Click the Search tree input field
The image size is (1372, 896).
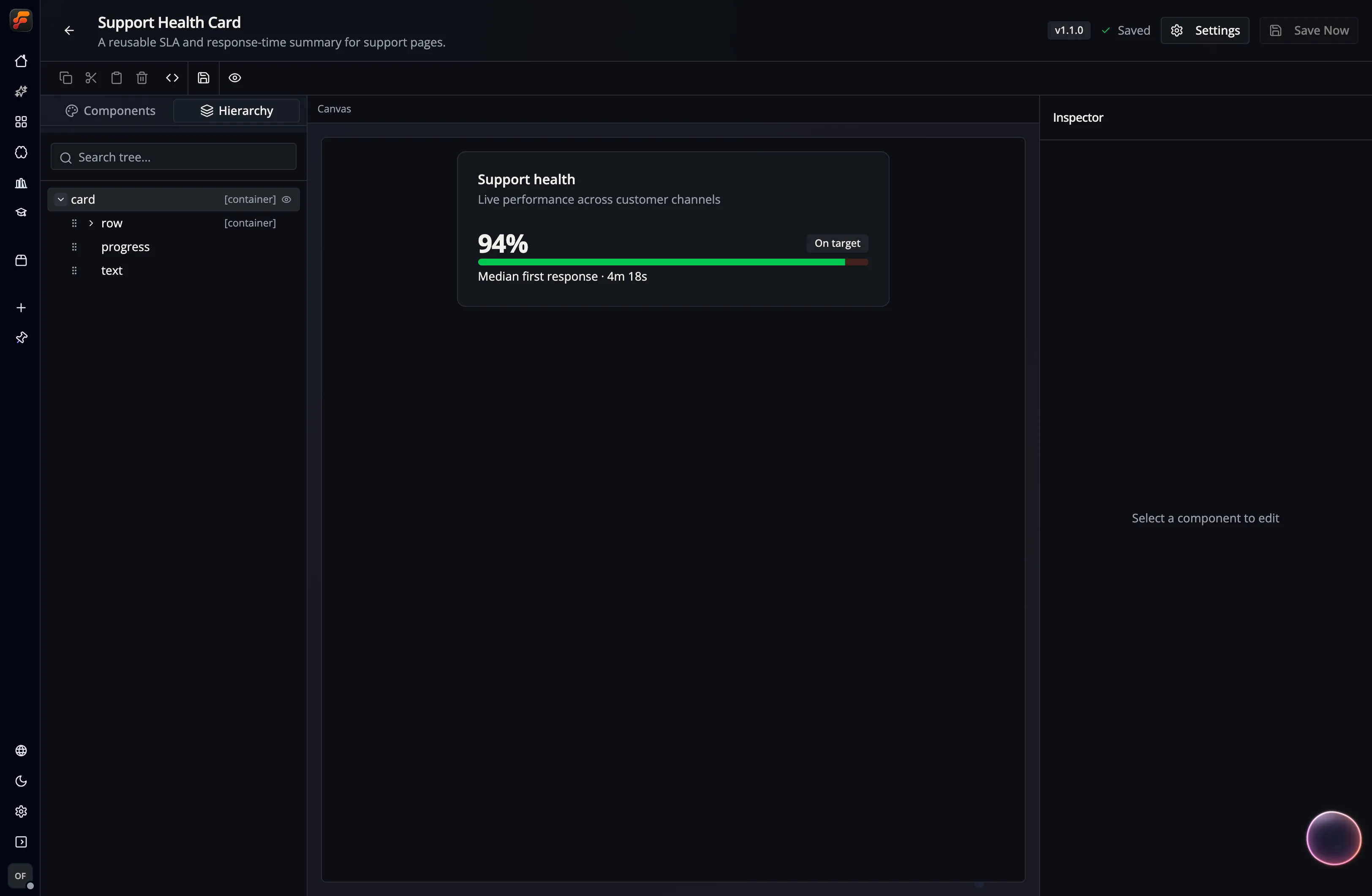[x=174, y=157]
